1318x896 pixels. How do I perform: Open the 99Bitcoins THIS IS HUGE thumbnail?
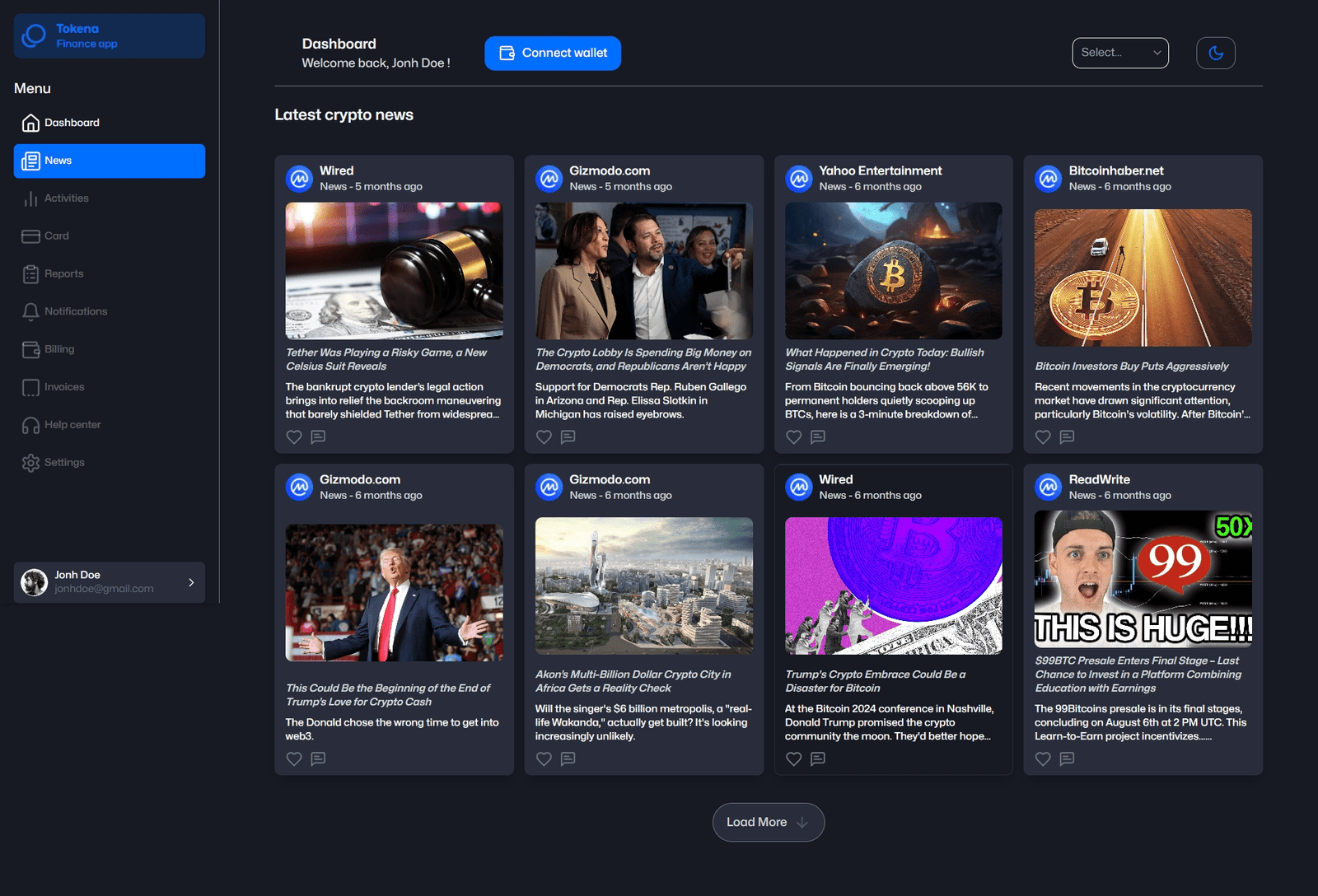tap(1143, 579)
